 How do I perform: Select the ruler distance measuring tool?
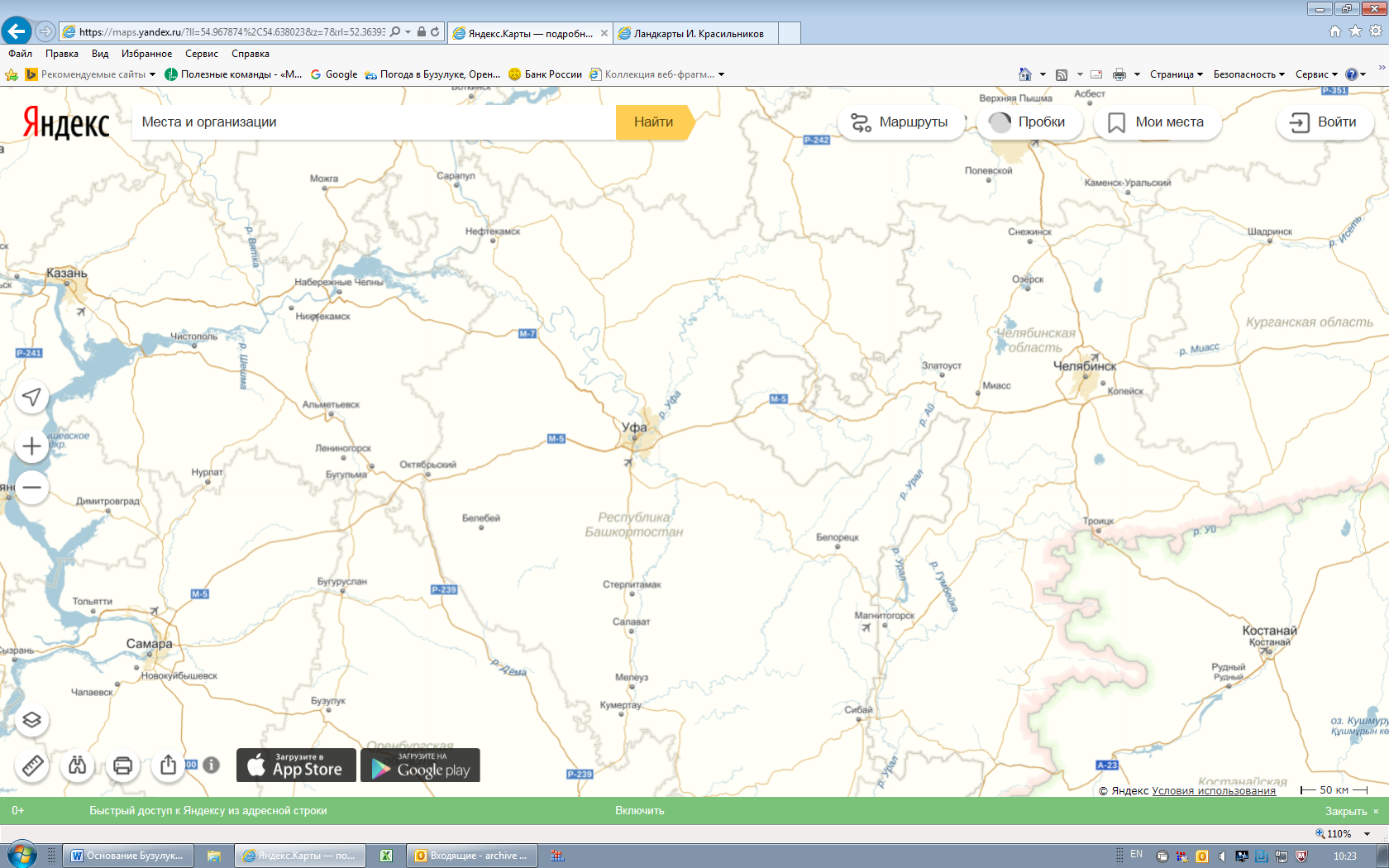(32, 765)
